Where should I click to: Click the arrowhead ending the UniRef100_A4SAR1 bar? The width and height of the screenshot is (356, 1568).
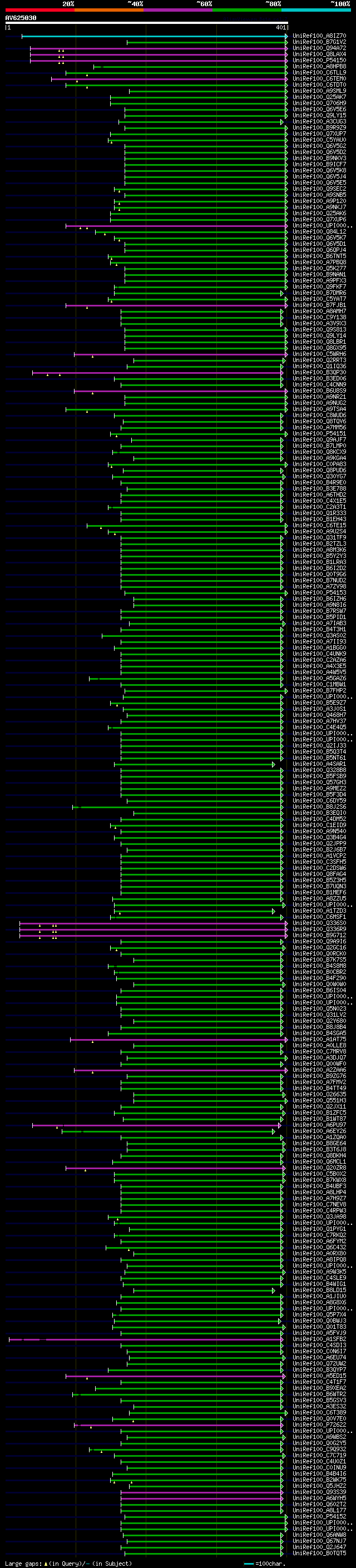[x=274, y=764]
